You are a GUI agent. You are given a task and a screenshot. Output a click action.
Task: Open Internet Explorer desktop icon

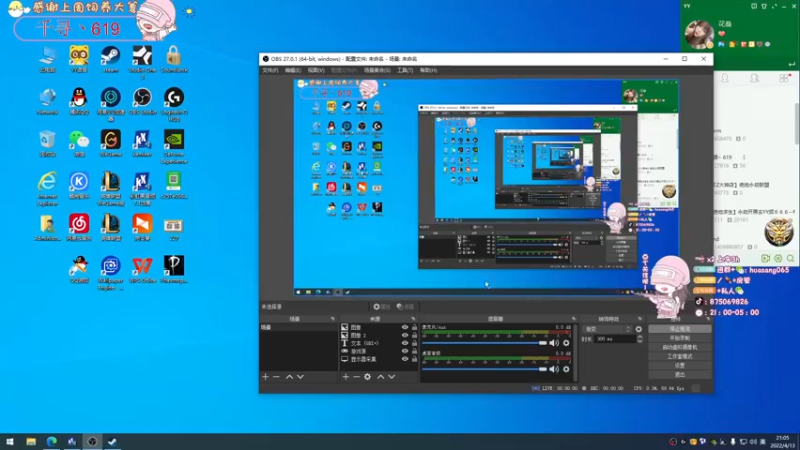click(x=47, y=189)
